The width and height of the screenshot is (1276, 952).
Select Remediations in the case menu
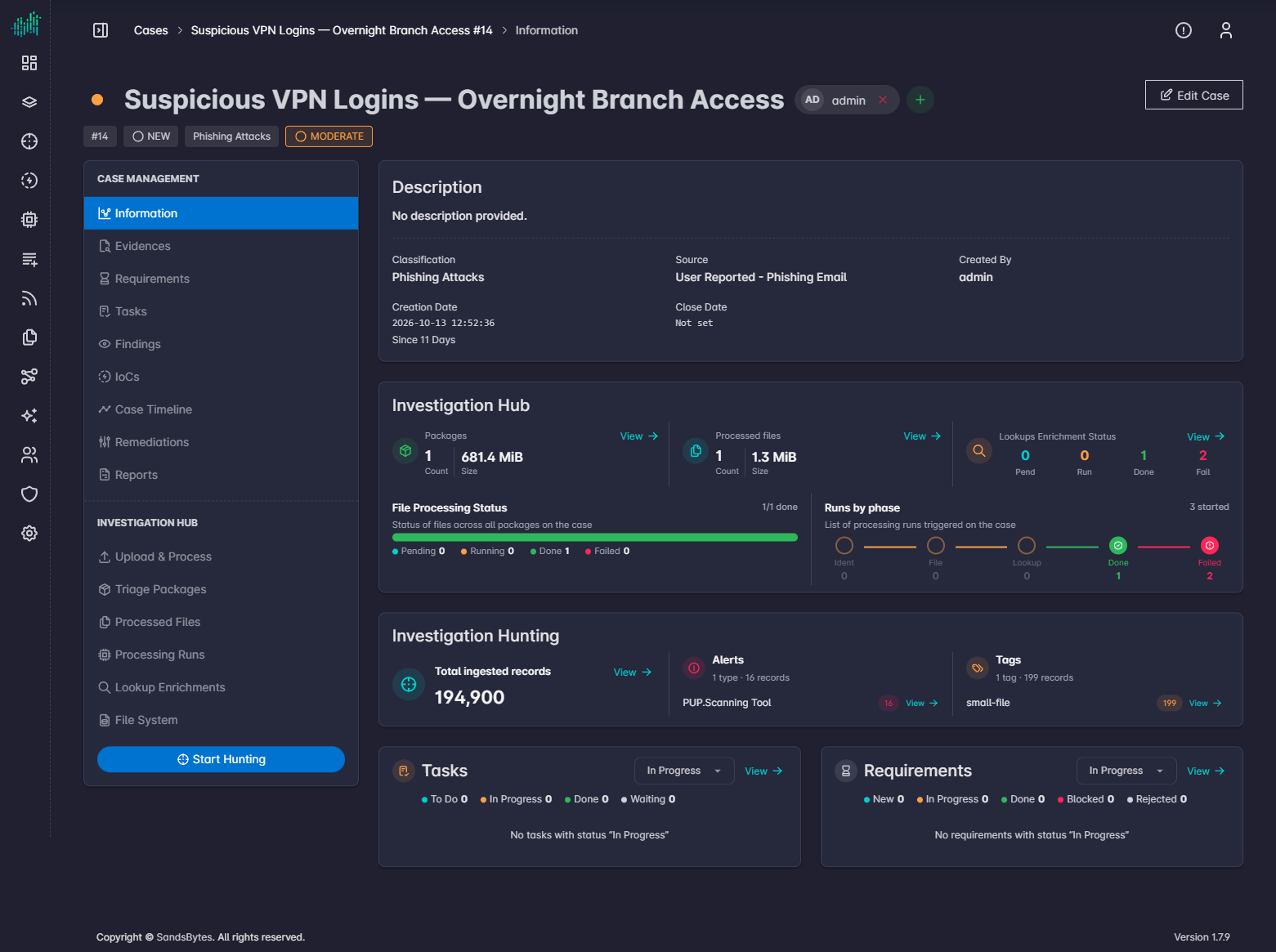(x=221, y=442)
